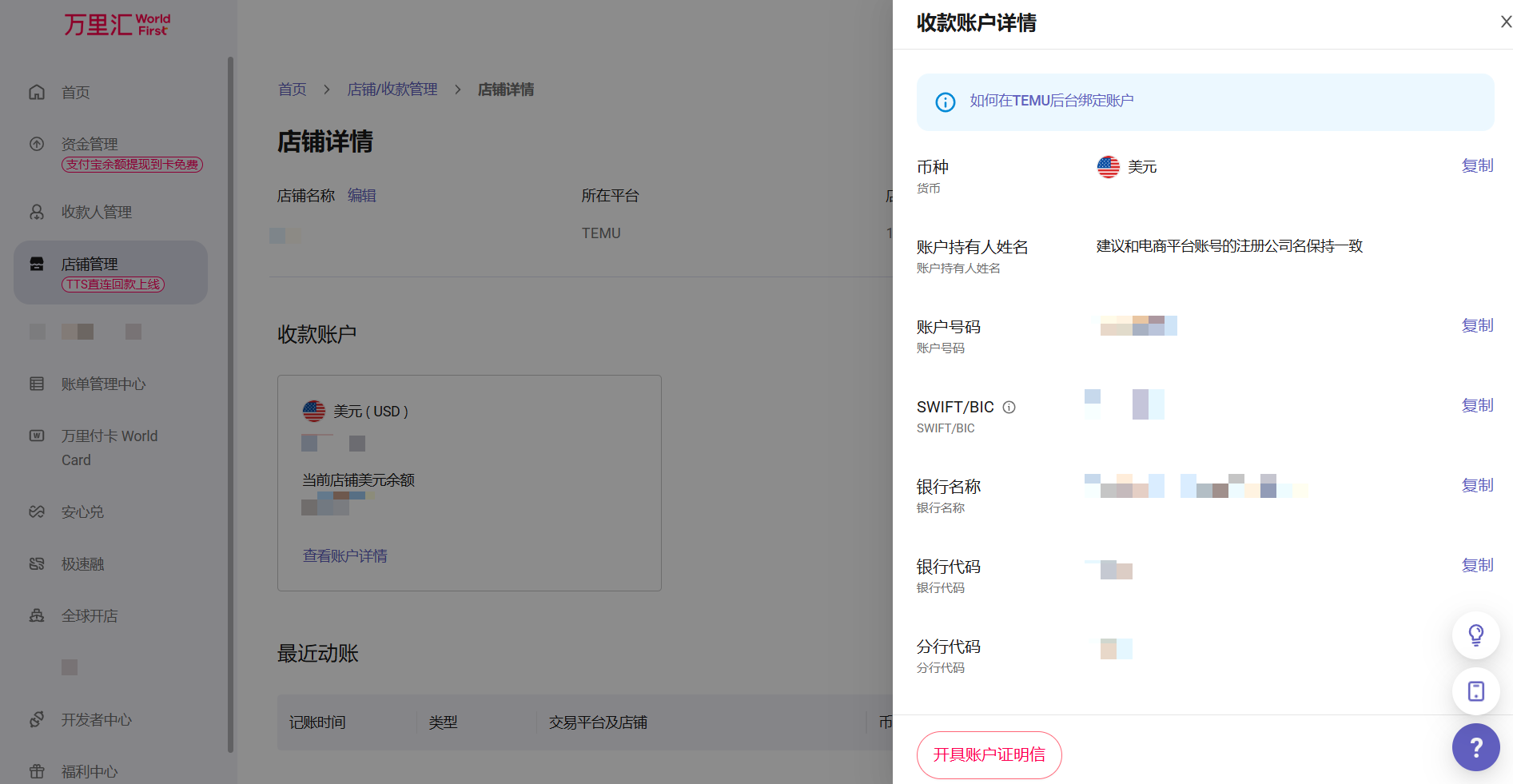Click the 万里付卡 World Card icon

click(x=37, y=436)
